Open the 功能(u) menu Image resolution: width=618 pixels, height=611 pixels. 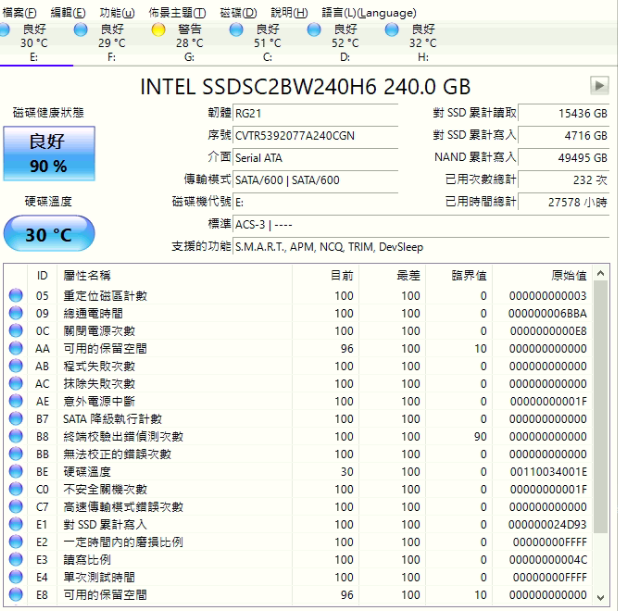(117, 13)
